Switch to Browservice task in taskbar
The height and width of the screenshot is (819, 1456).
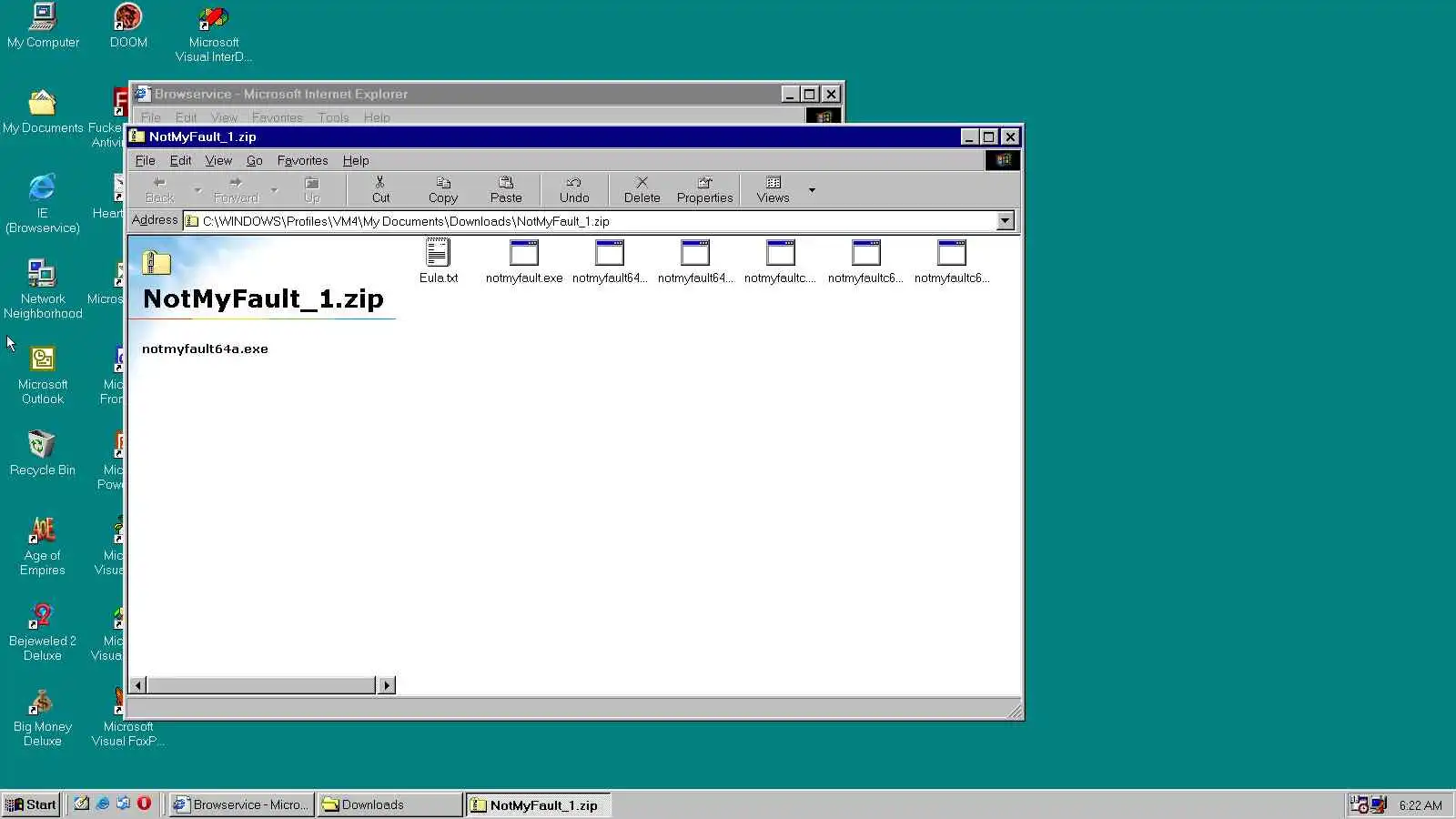point(241,804)
